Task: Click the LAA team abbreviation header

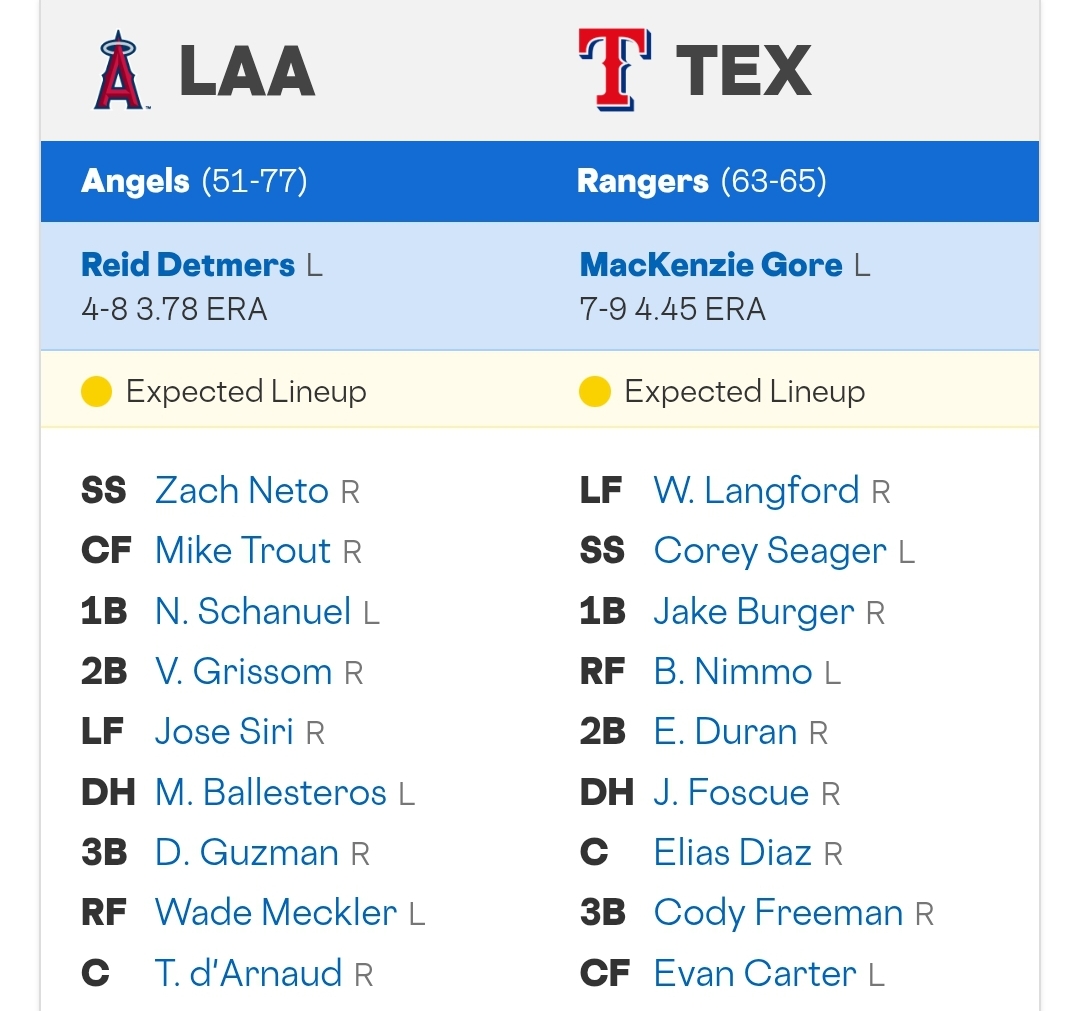Action: 247,71
